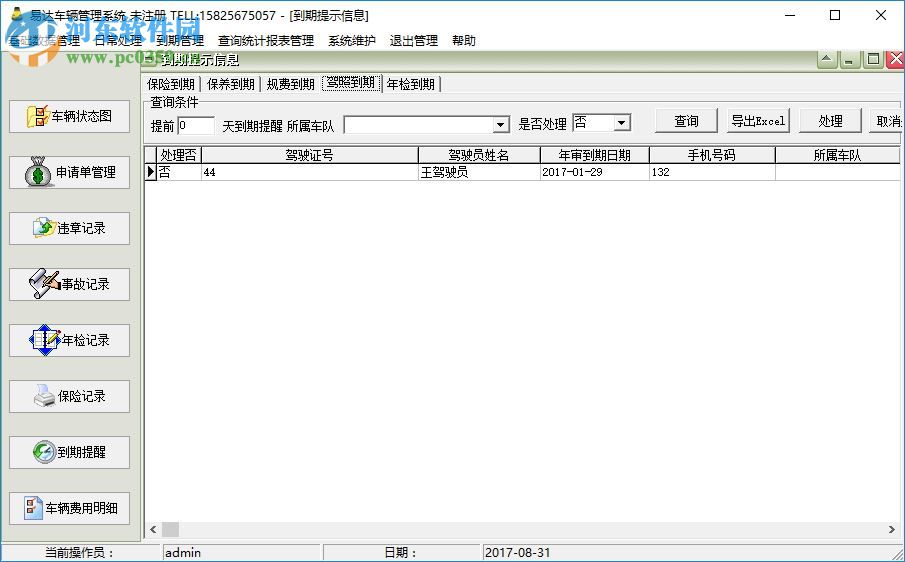Switch to the 年检到期 tab
905x562 pixels.
(x=410, y=84)
